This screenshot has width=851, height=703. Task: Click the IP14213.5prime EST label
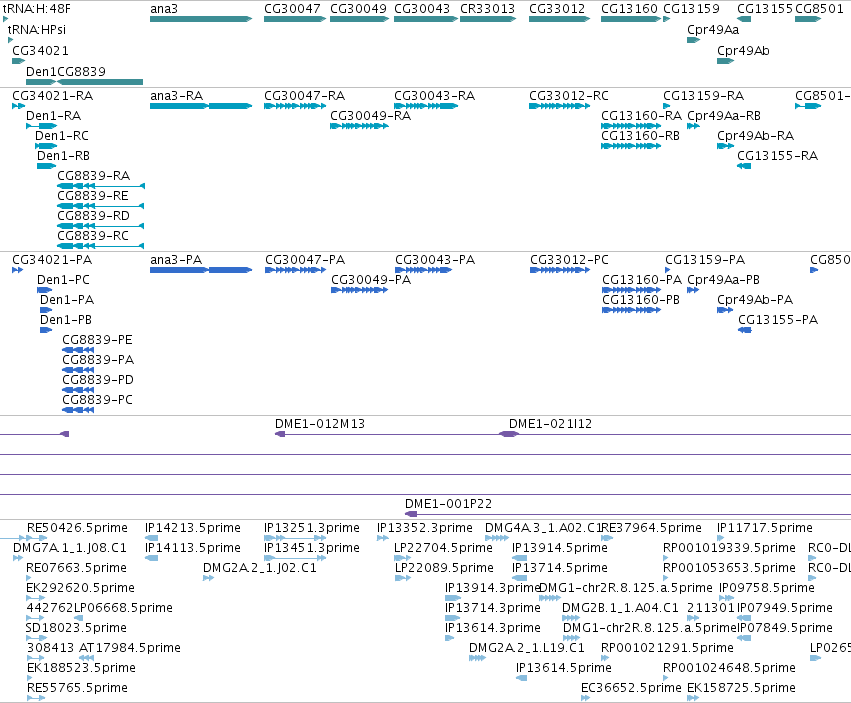(193, 528)
